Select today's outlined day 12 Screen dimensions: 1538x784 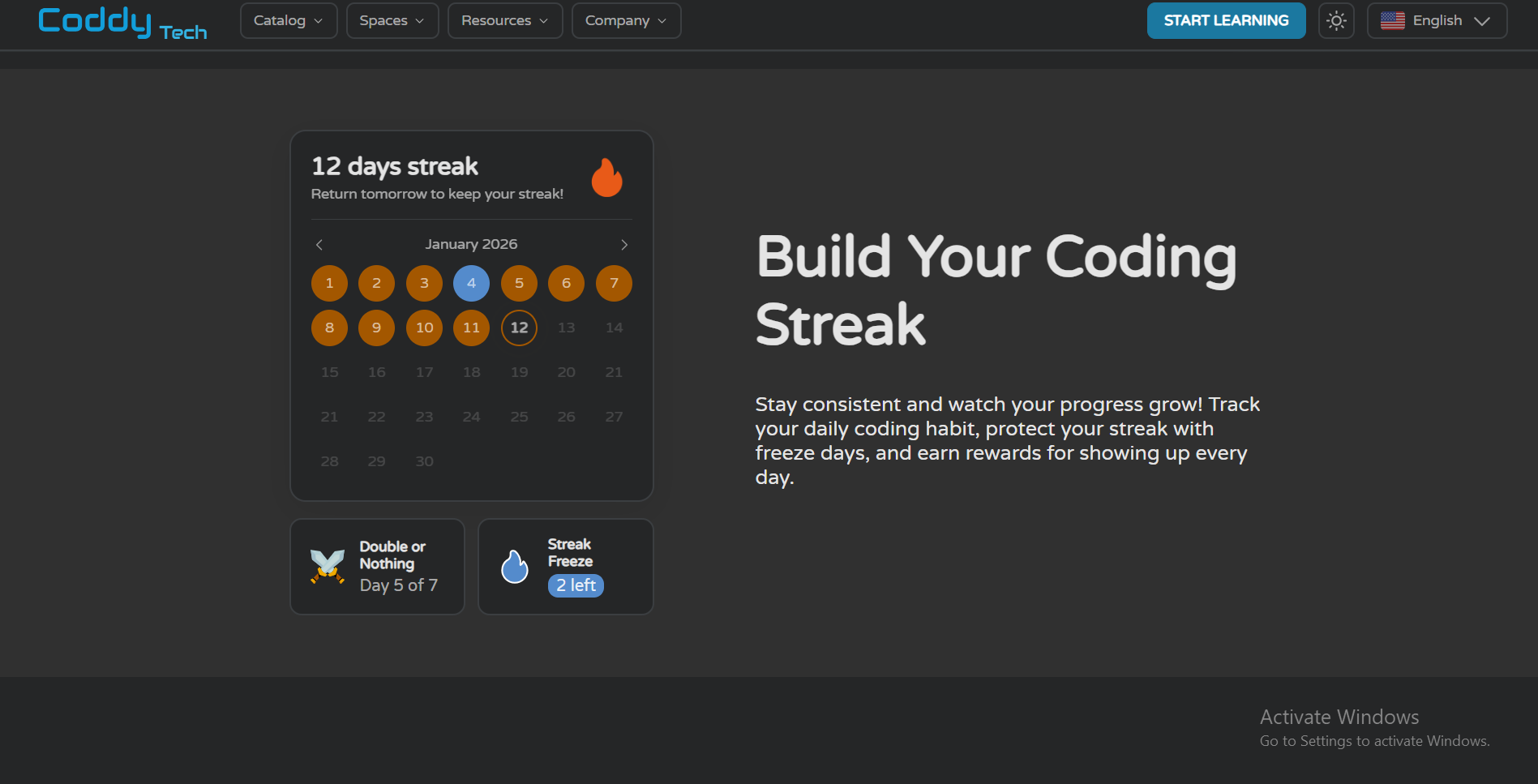click(x=519, y=328)
